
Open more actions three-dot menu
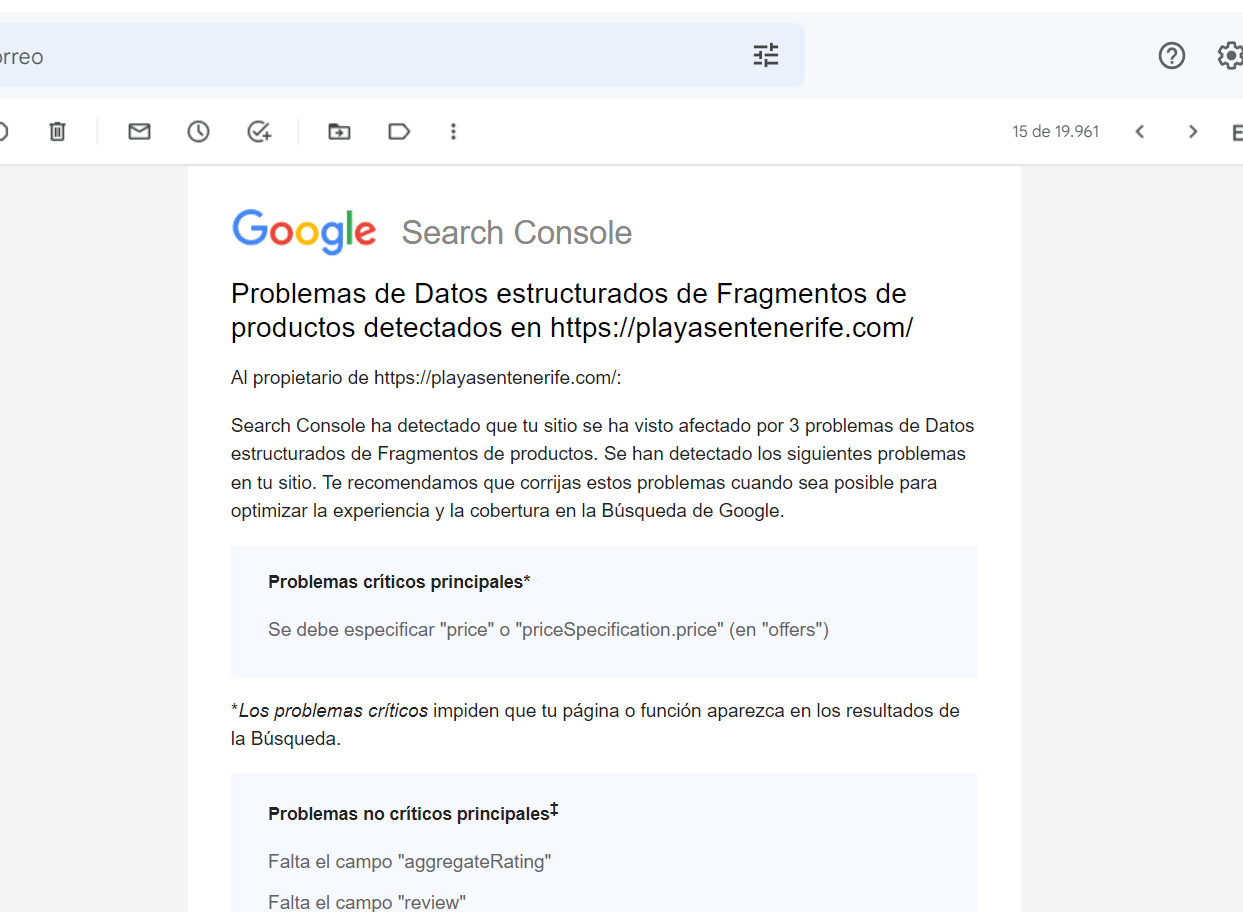(453, 131)
